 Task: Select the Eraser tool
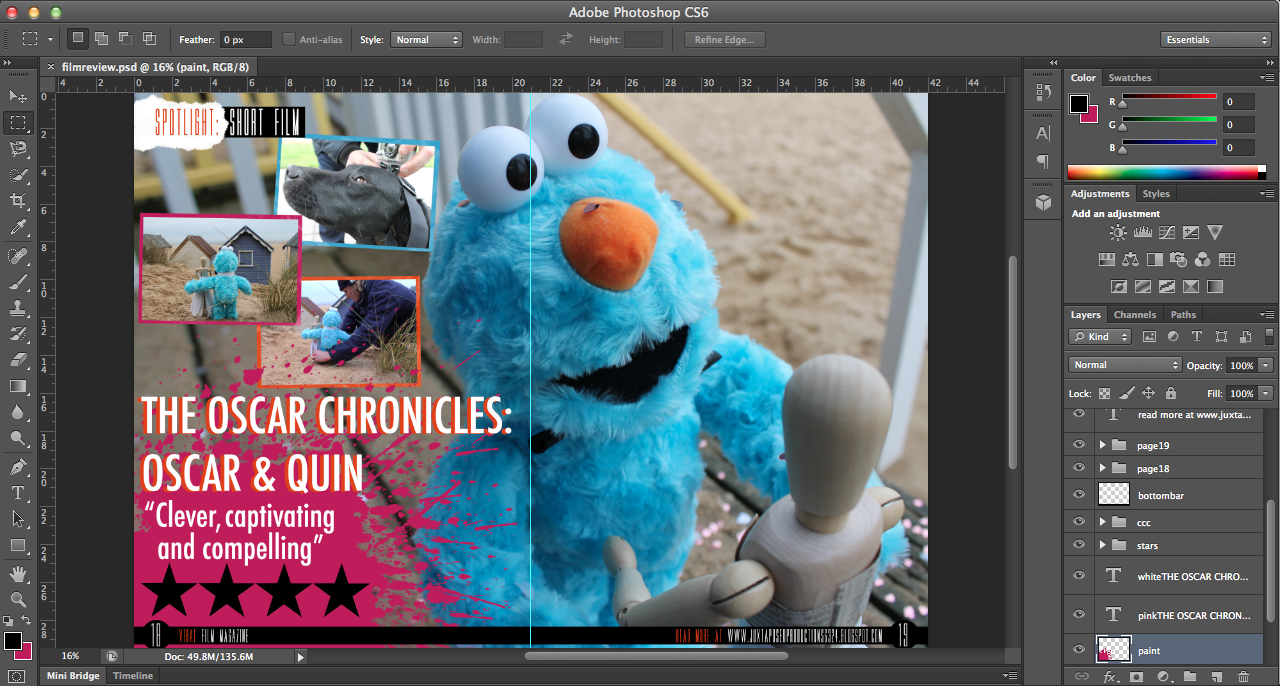[18, 360]
